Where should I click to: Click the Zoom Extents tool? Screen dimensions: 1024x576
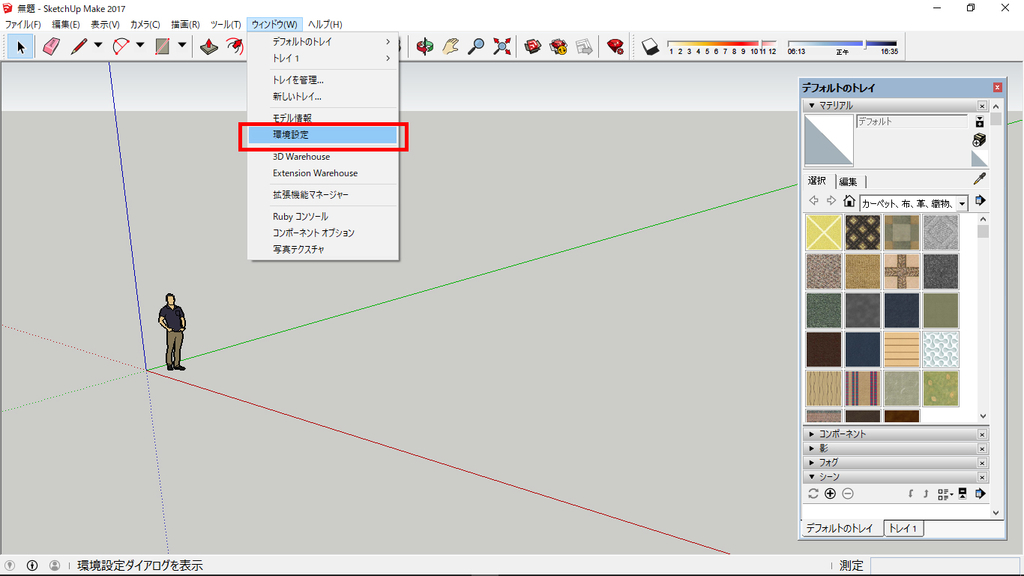[x=502, y=47]
